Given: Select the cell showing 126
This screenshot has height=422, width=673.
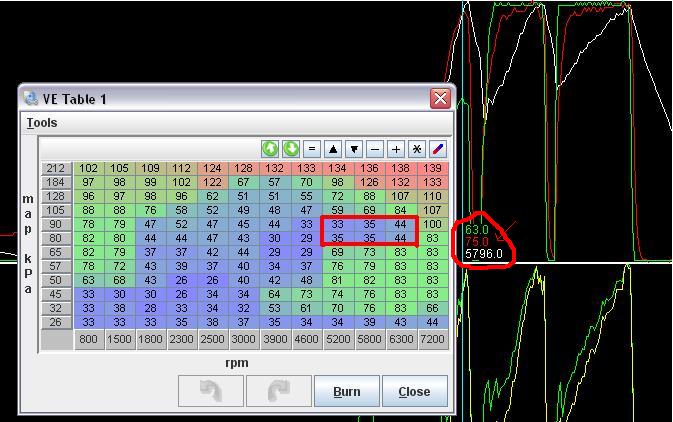Looking at the screenshot, I should coord(370,182).
